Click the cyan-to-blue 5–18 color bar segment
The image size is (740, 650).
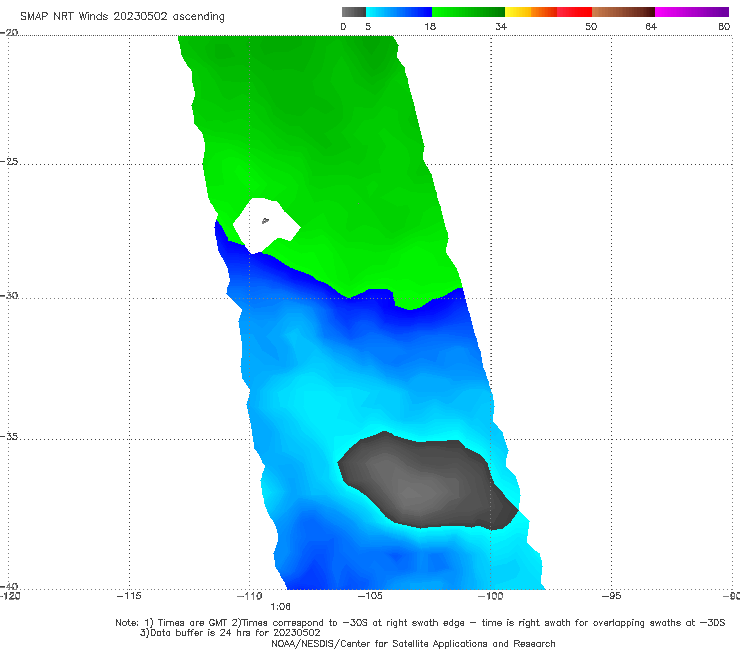[399, 12]
